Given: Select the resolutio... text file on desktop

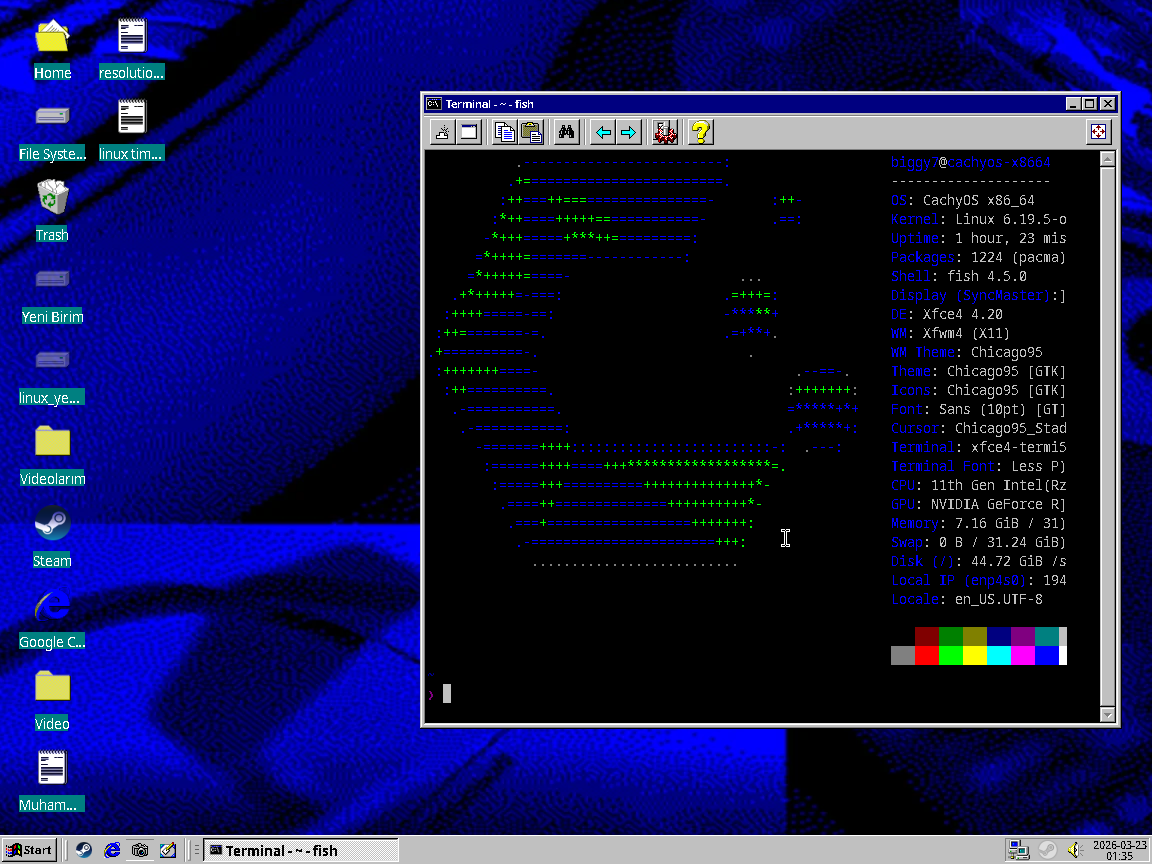Looking at the screenshot, I should [x=132, y=50].
